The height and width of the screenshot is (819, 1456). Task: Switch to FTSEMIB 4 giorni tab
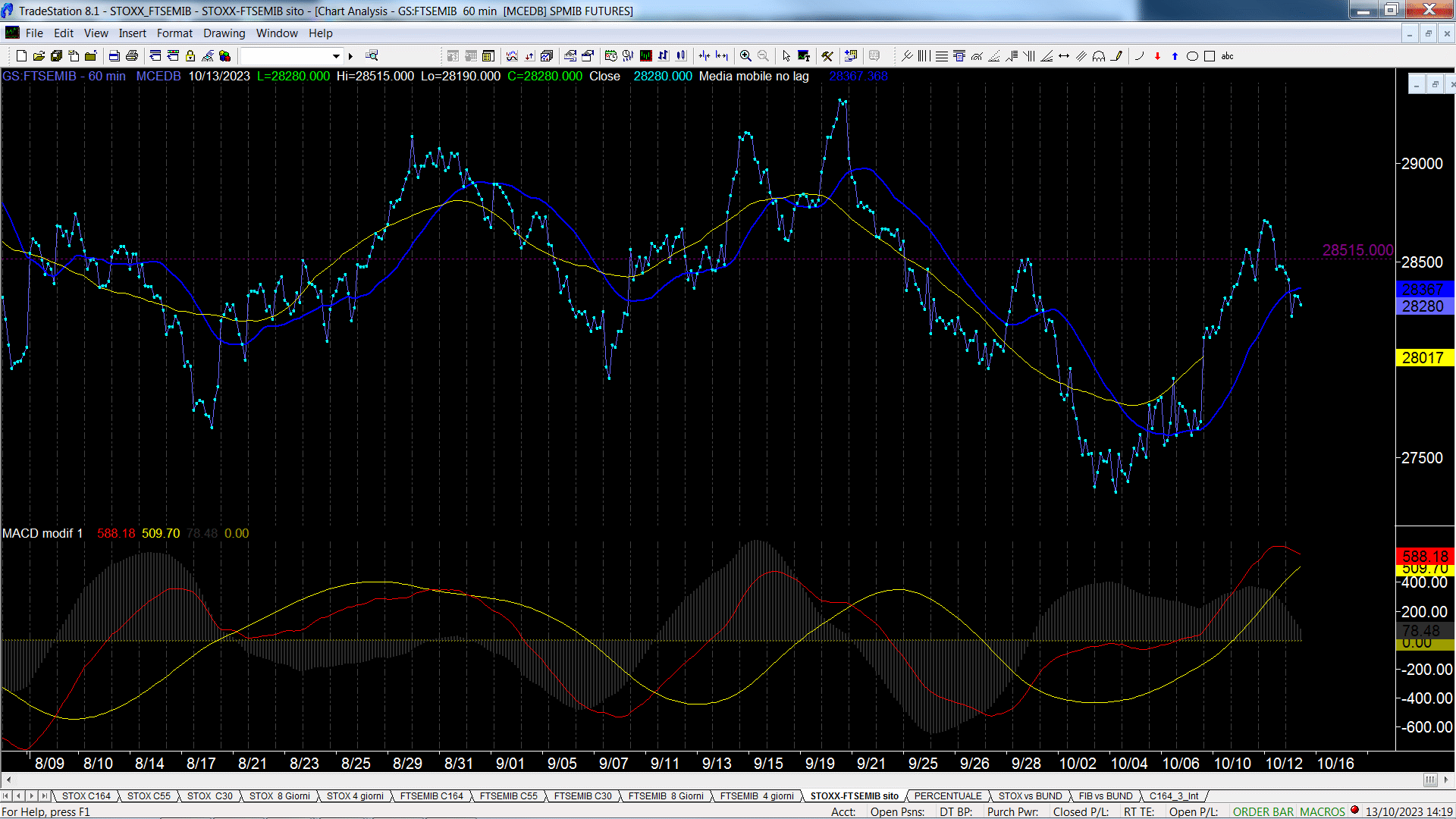coord(756,795)
